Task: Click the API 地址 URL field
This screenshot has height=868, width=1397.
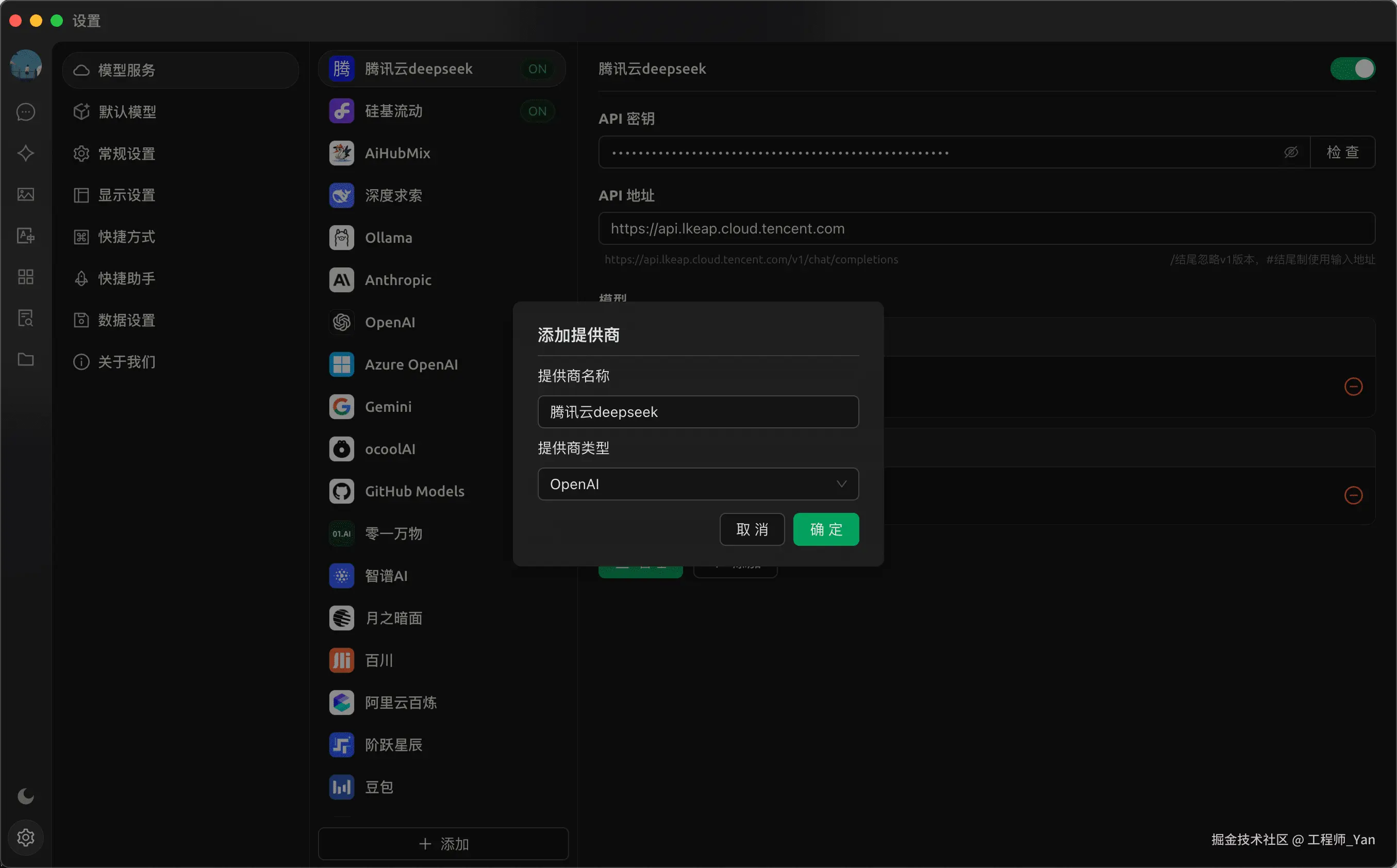Action: tap(986, 228)
